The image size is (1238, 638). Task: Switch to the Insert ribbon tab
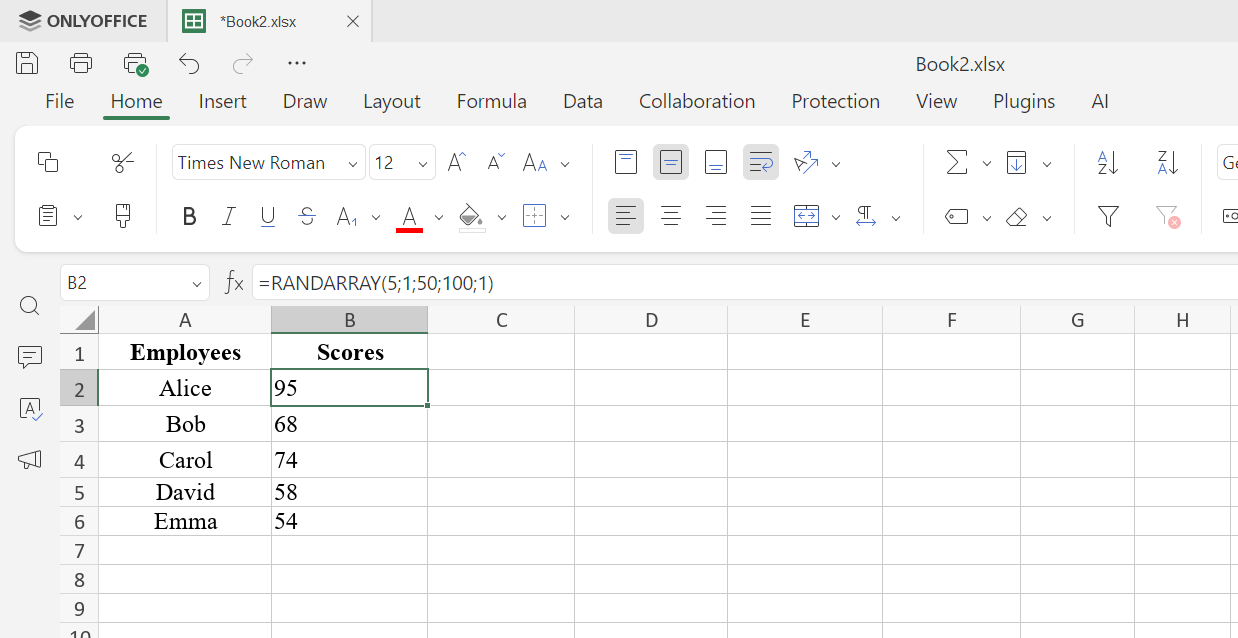point(222,101)
